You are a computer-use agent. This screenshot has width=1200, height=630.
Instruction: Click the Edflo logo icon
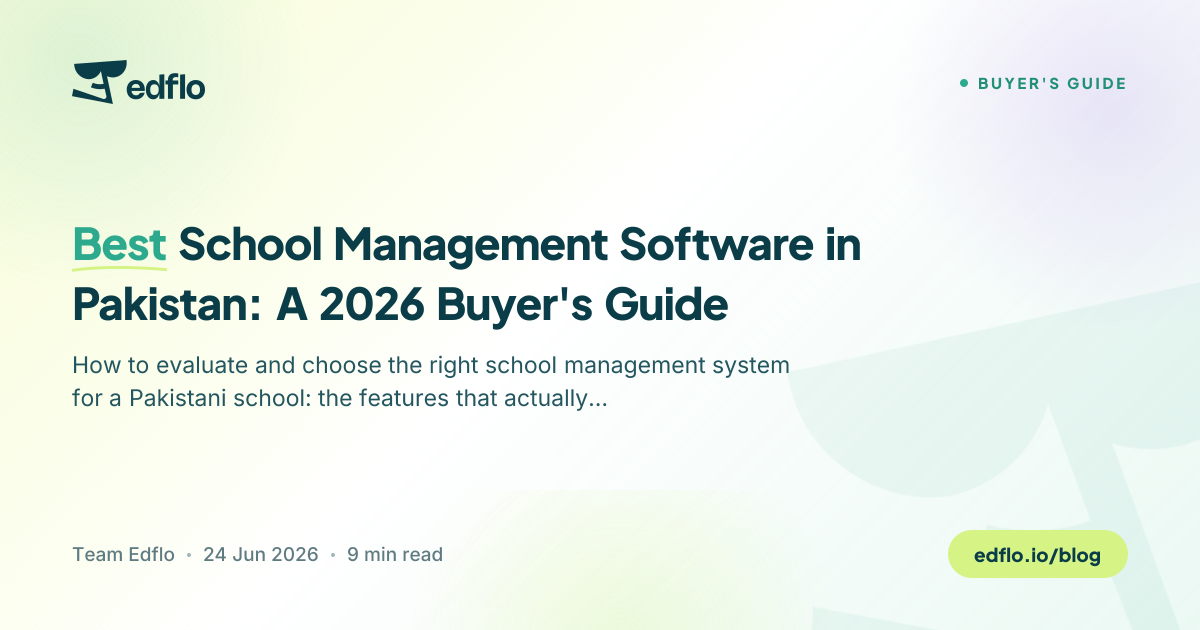click(x=99, y=81)
